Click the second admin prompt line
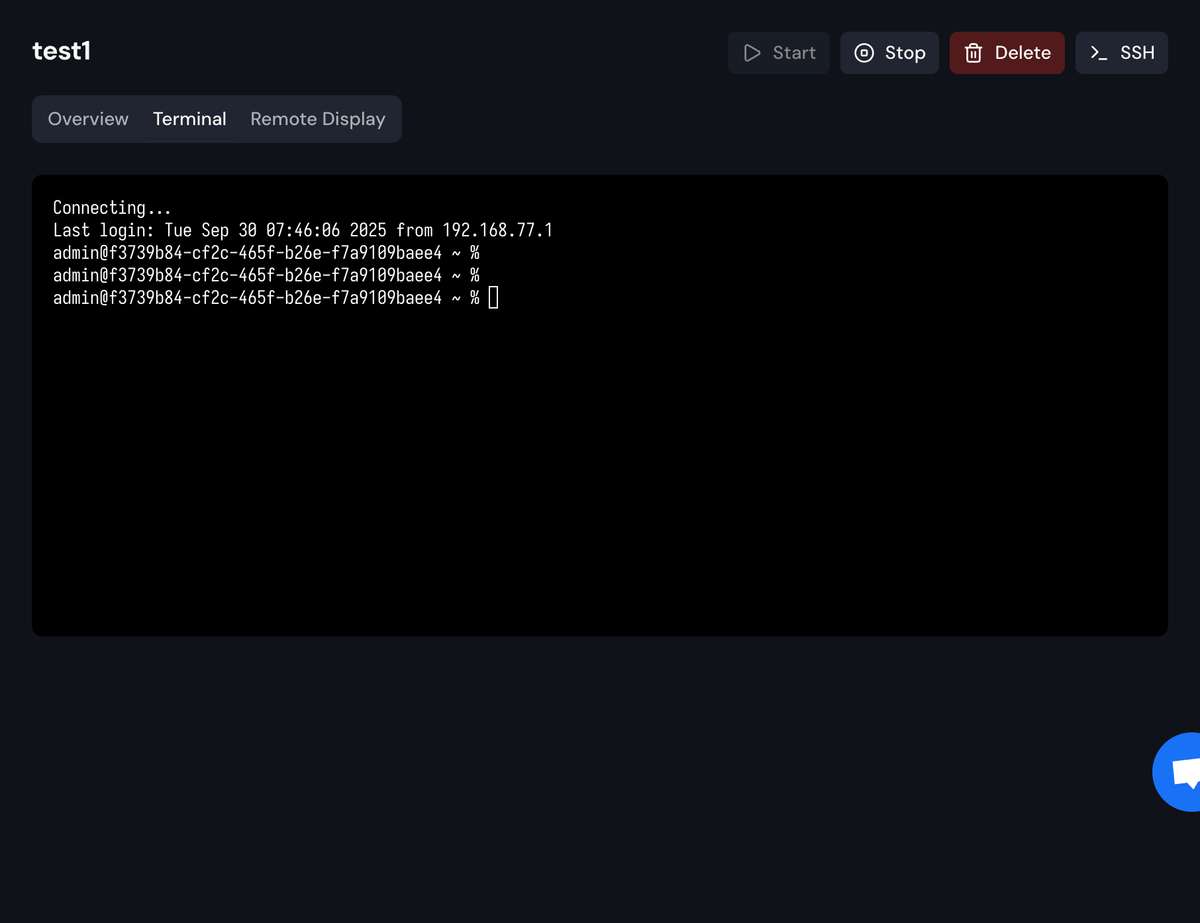The image size is (1200, 923). point(266,275)
